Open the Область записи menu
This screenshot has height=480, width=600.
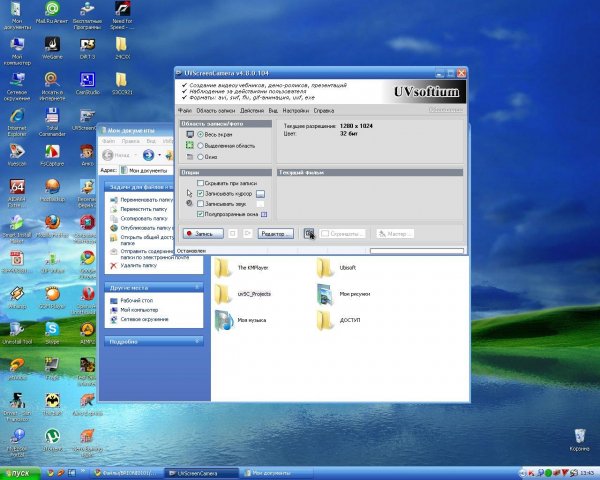216,111
